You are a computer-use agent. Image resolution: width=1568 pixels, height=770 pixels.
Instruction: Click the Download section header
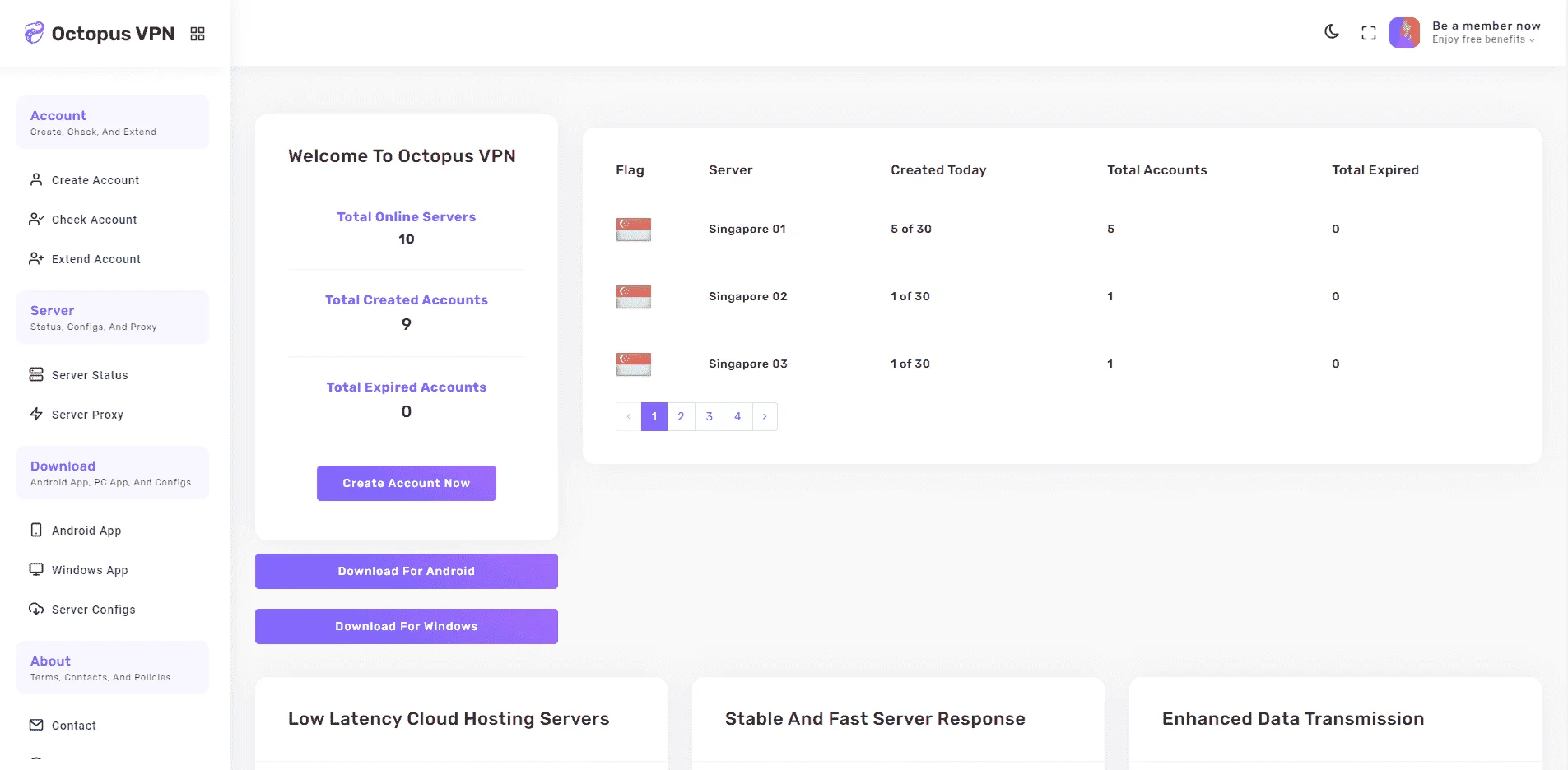click(113, 473)
